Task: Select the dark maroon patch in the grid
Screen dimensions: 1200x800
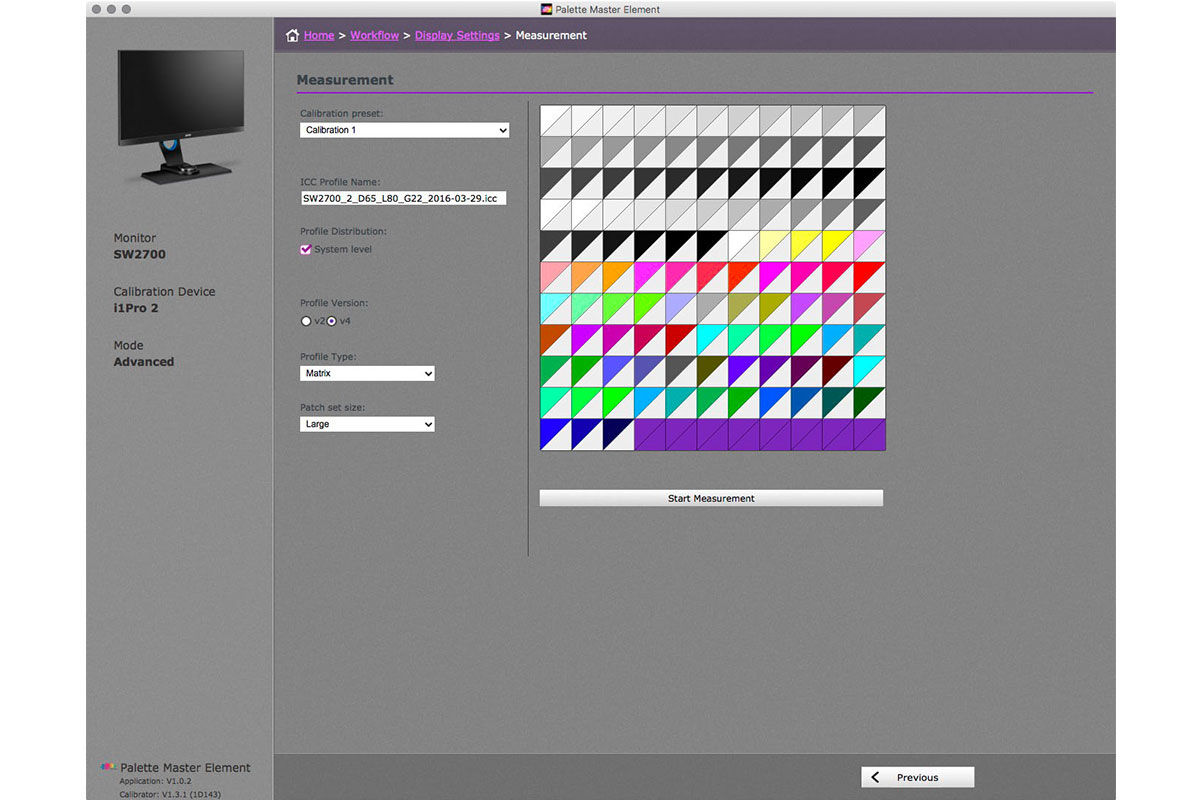Action: 838,370
